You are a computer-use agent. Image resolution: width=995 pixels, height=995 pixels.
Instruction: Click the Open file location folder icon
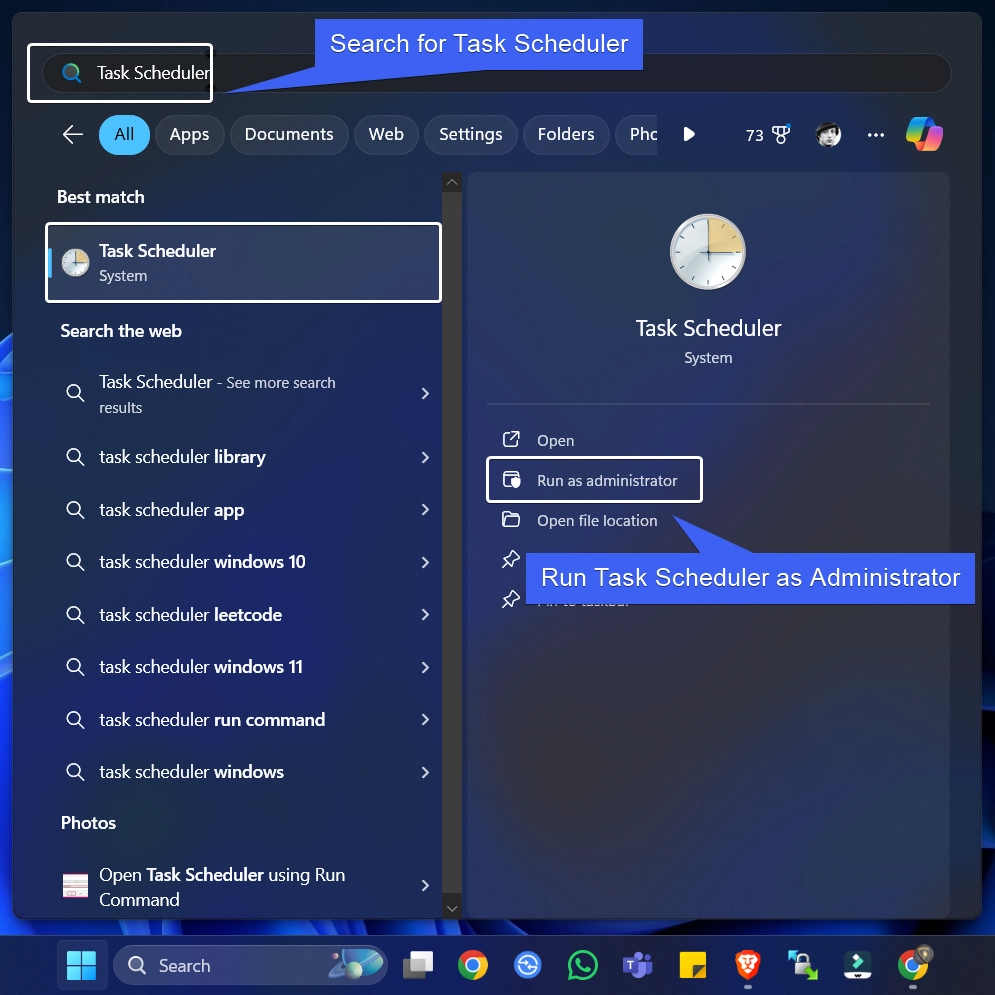511,520
